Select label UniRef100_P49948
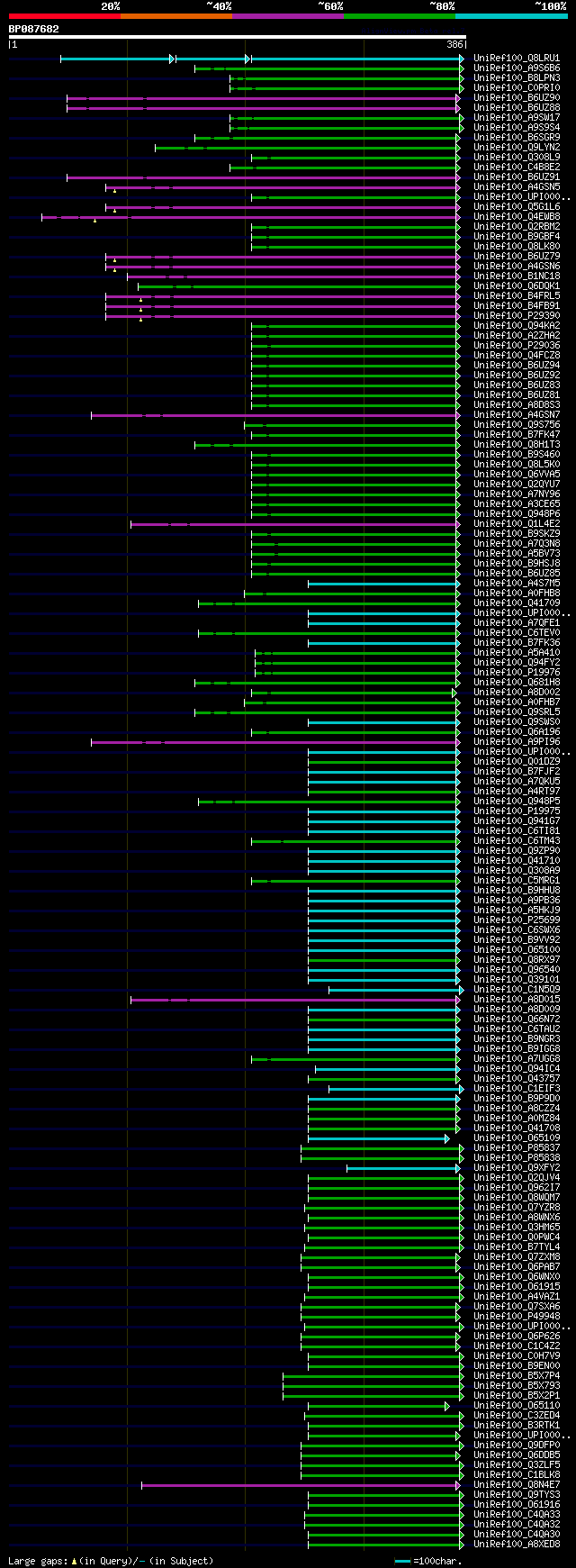The height and width of the screenshot is (1568, 576). point(517,1317)
